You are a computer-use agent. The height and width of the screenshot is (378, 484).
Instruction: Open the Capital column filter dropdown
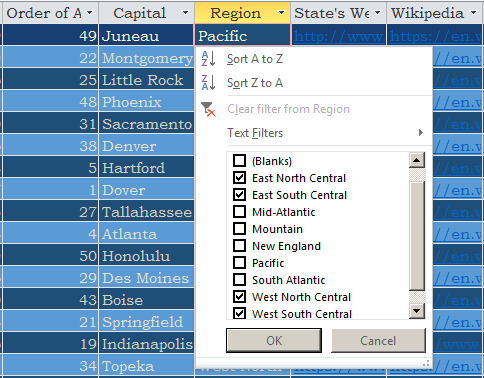pos(185,13)
